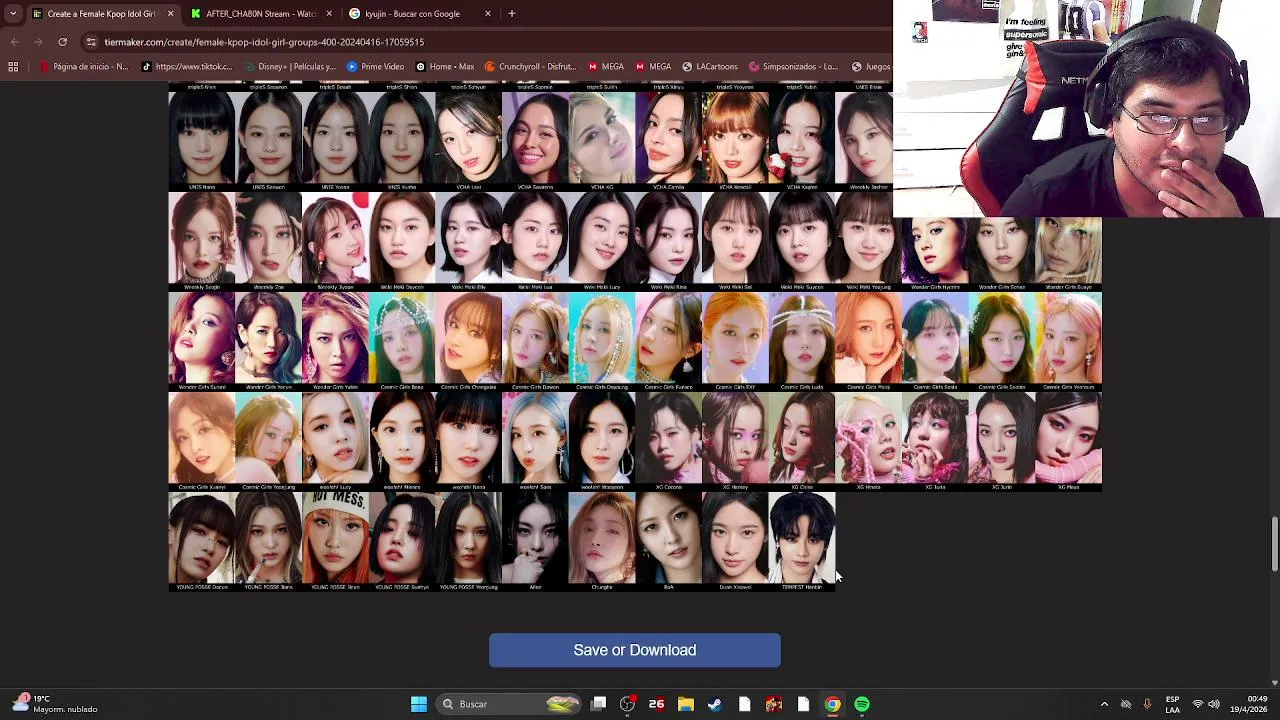Open the browser apps grid shortcut
This screenshot has height=720, width=1280.
tap(13, 67)
